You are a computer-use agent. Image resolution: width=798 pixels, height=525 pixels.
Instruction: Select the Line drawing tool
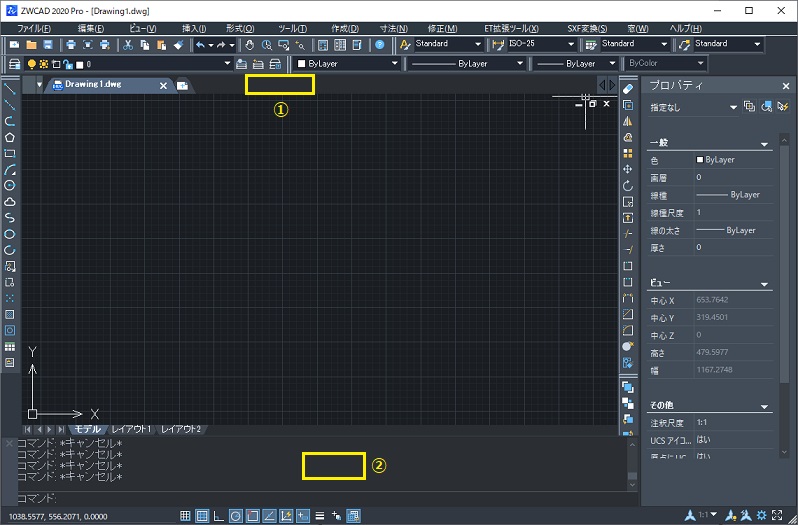10,89
